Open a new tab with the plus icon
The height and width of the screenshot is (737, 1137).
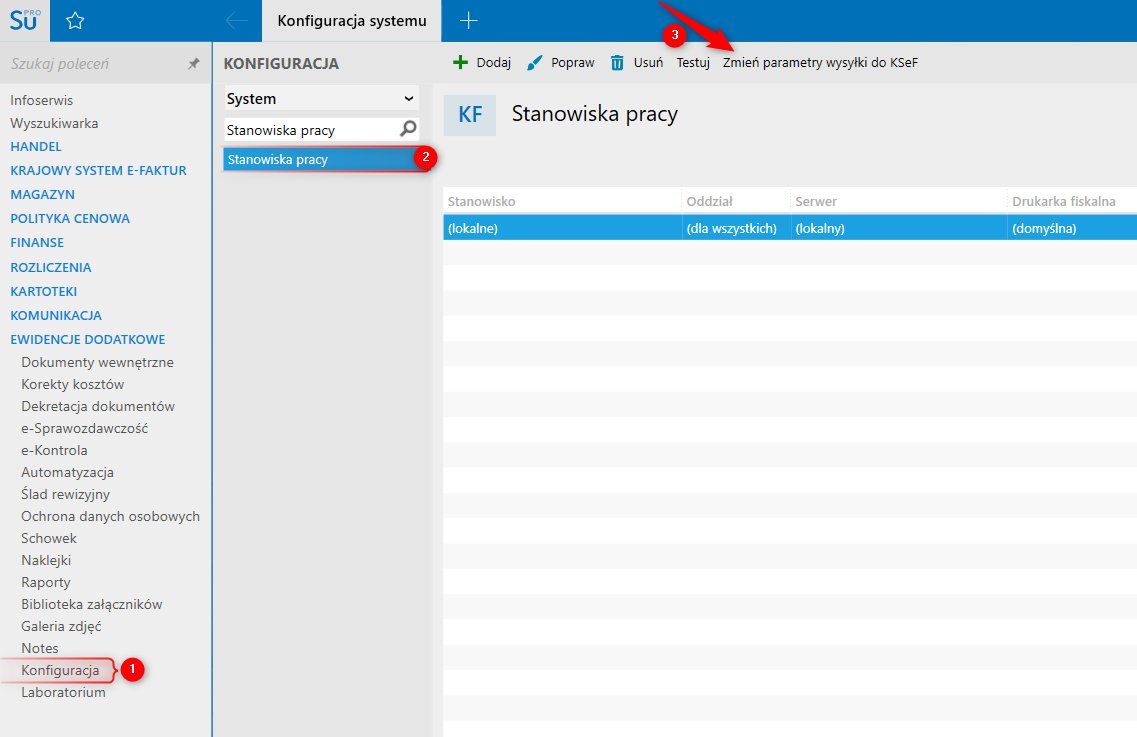(x=468, y=20)
